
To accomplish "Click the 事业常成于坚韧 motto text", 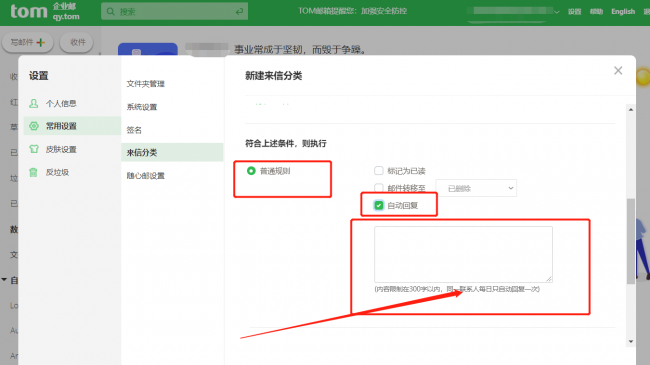I will [x=301, y=50].
